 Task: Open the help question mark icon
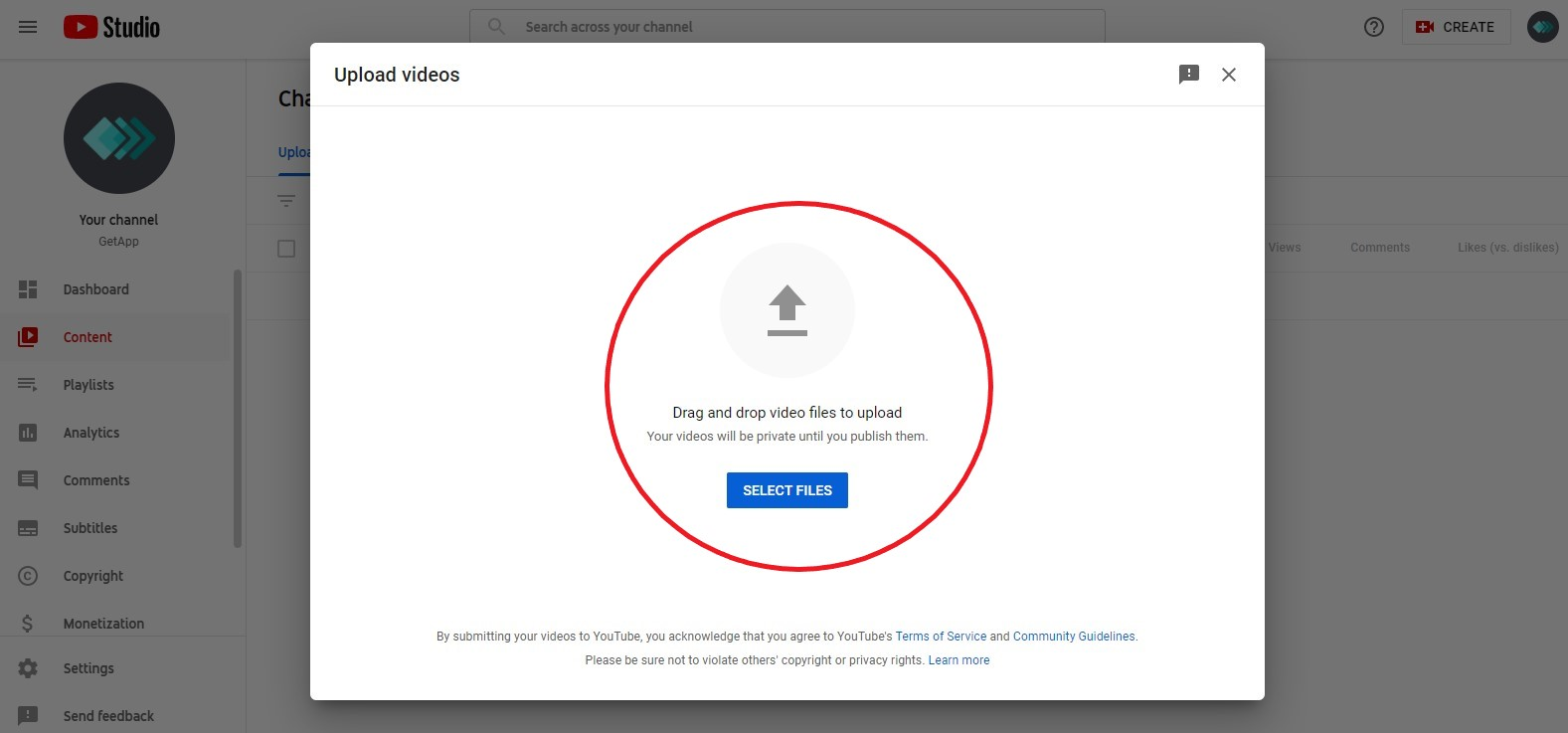(x=1374, y=27)
